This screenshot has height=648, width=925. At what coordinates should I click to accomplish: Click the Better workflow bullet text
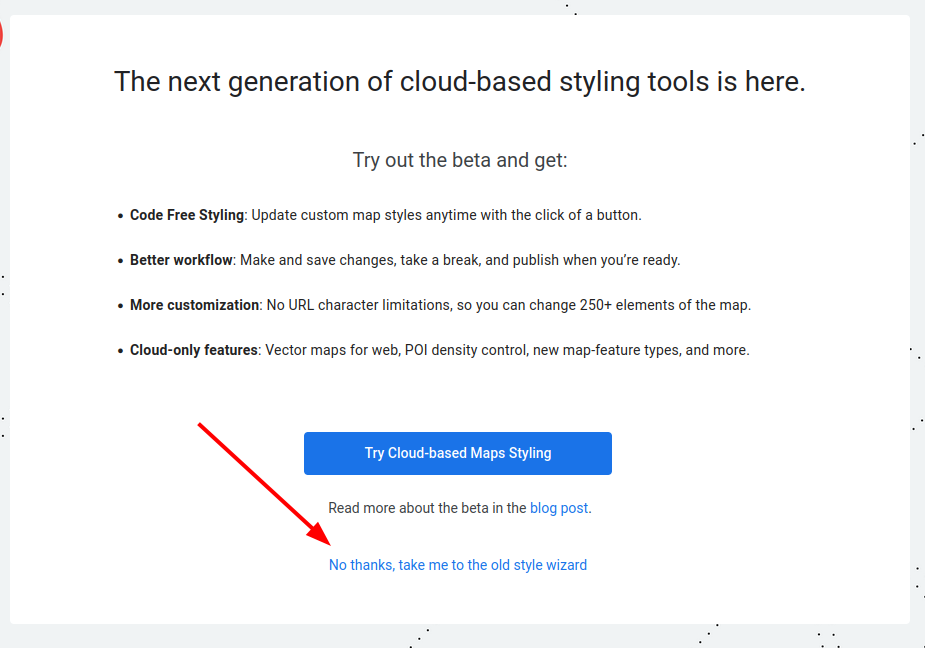(x=405, y=260)
